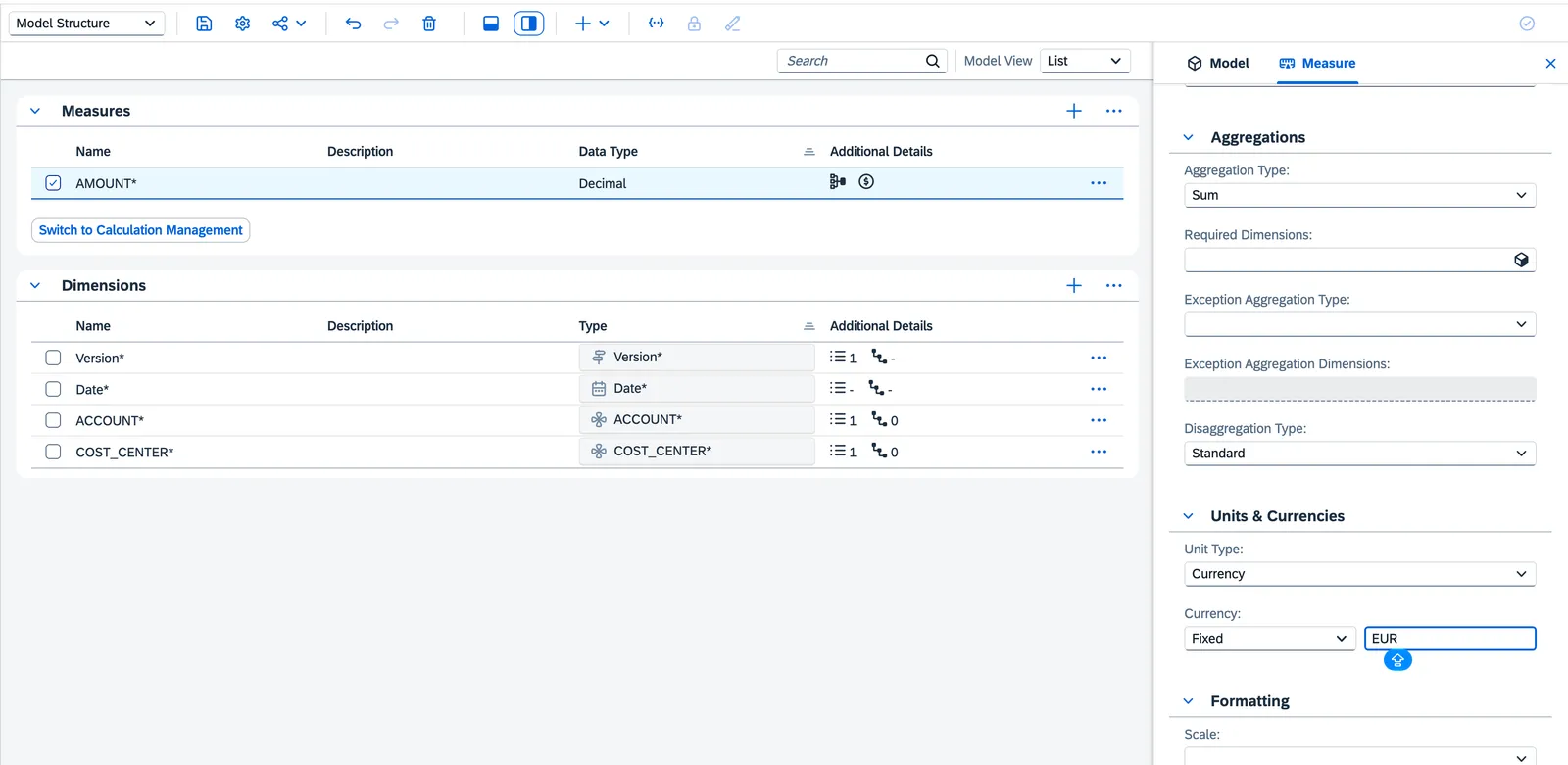Click the search magnifier icon
The image size is (1568, 765).
click(933, 61)
